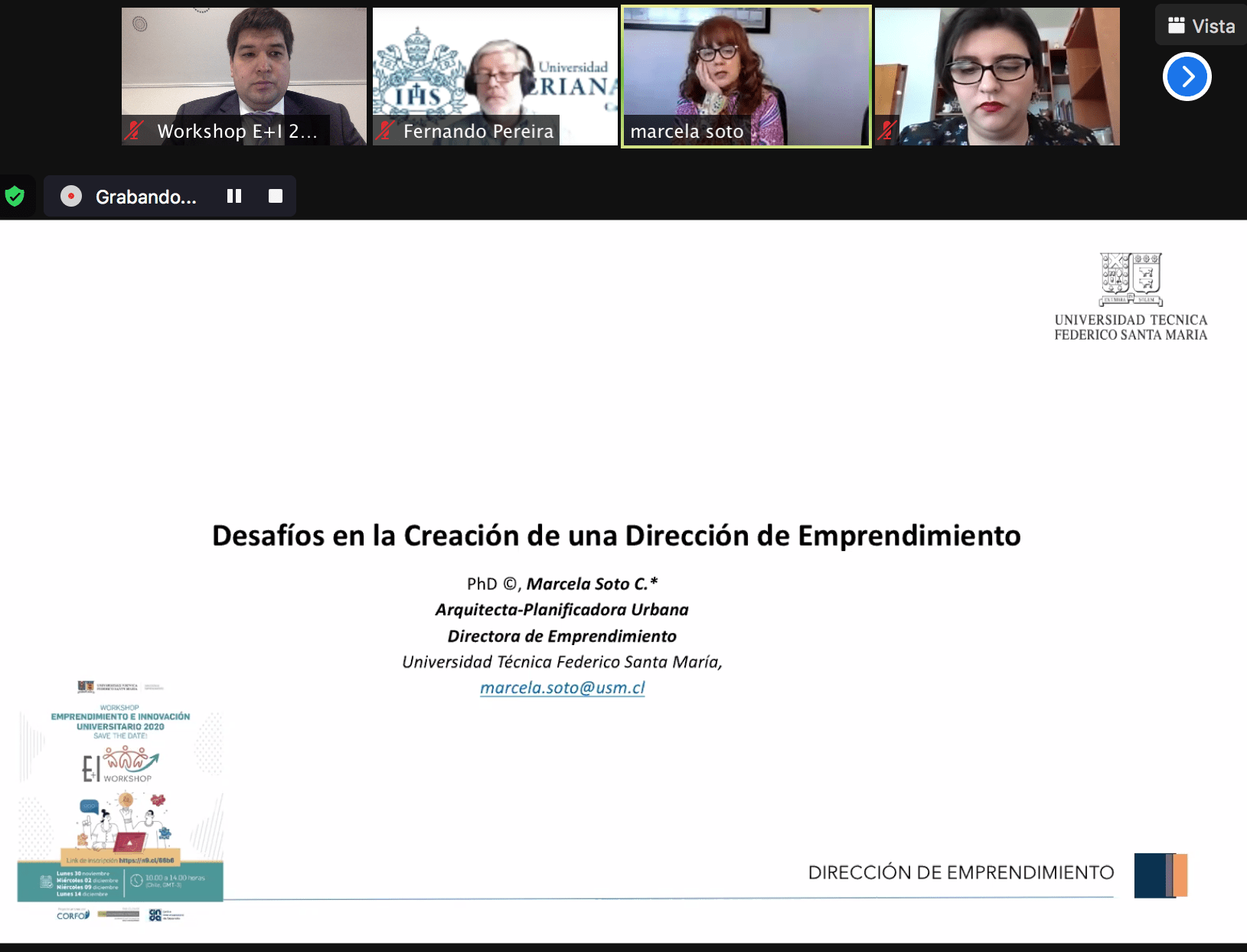1247x952 pixels.
Task: Select the Workshop E+I participant video
Action: click(243, 69)
